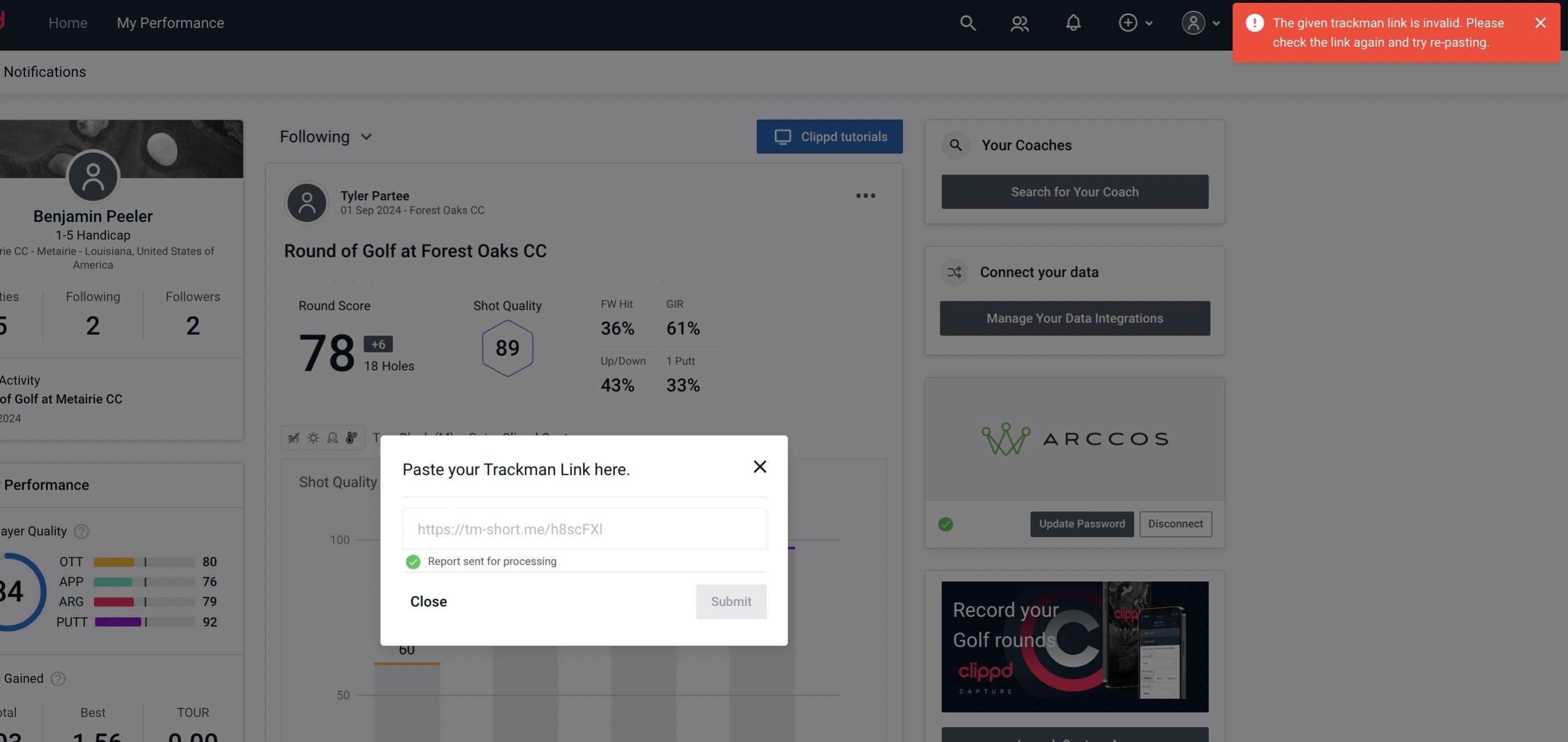Click the three-dot menu on Tyler Partee post
This screenshot has height=742, width=1568.
click(x=866, y=197)
